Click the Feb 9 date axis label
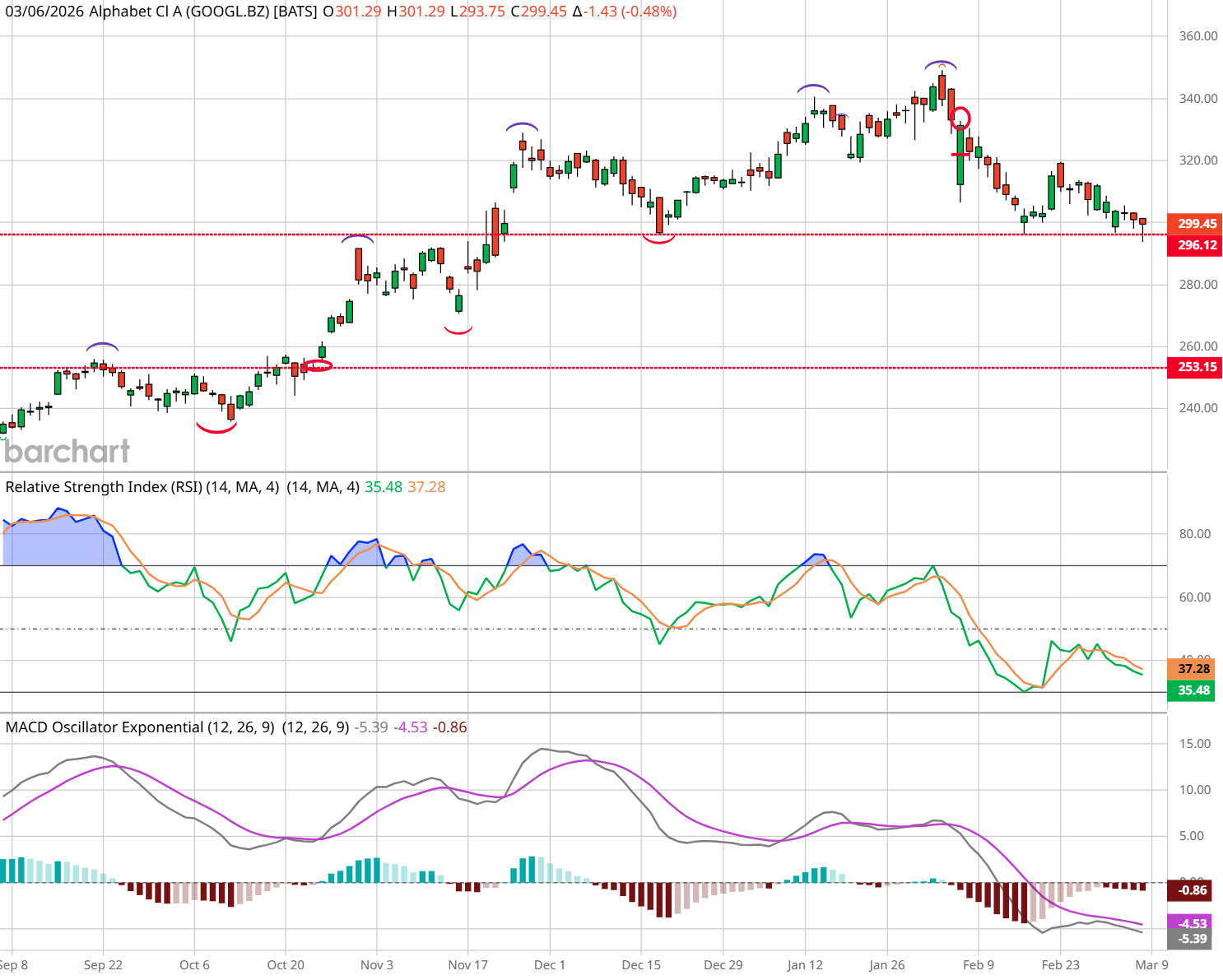The width and height of the screenshot is (1223, 980). 979,965
